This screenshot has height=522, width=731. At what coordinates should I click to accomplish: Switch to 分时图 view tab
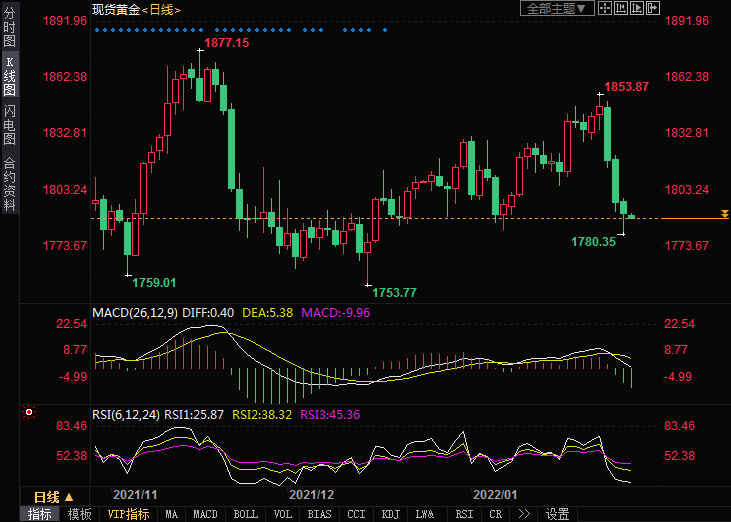9,28
